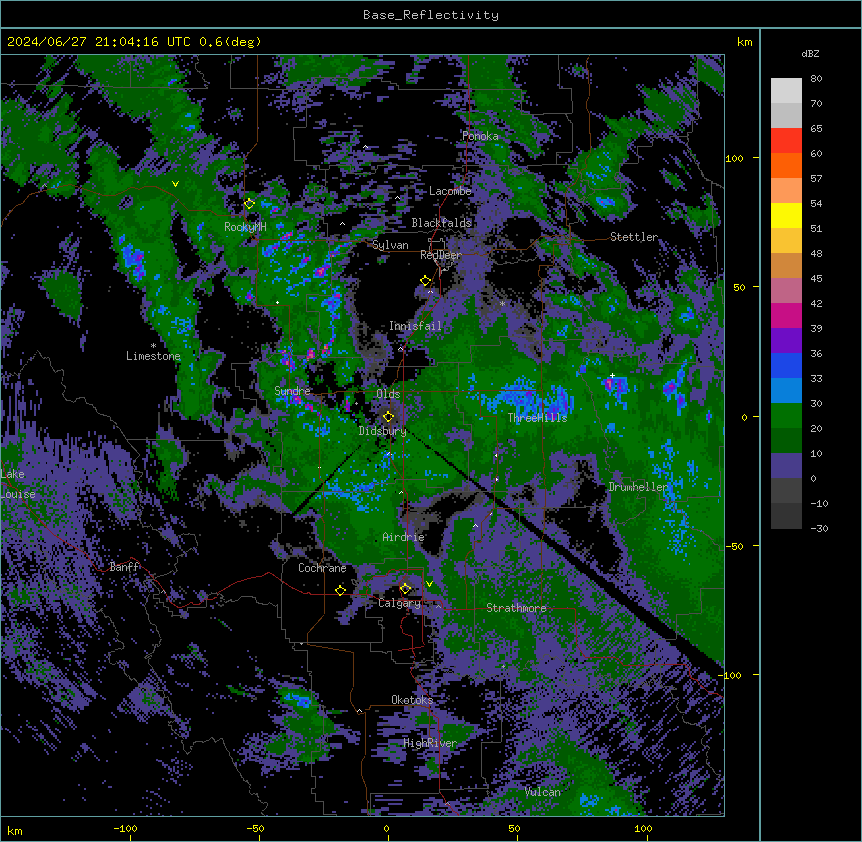The image size is (862, 842).
Task: Click the Olds town label
Action: point(388,394)
